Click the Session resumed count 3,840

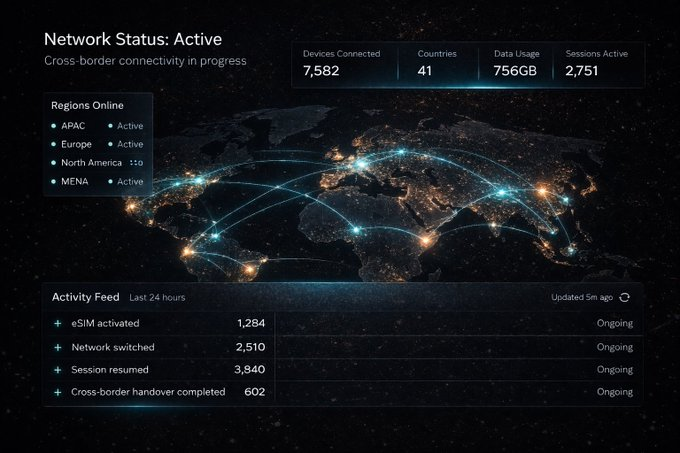coord(249,370)
